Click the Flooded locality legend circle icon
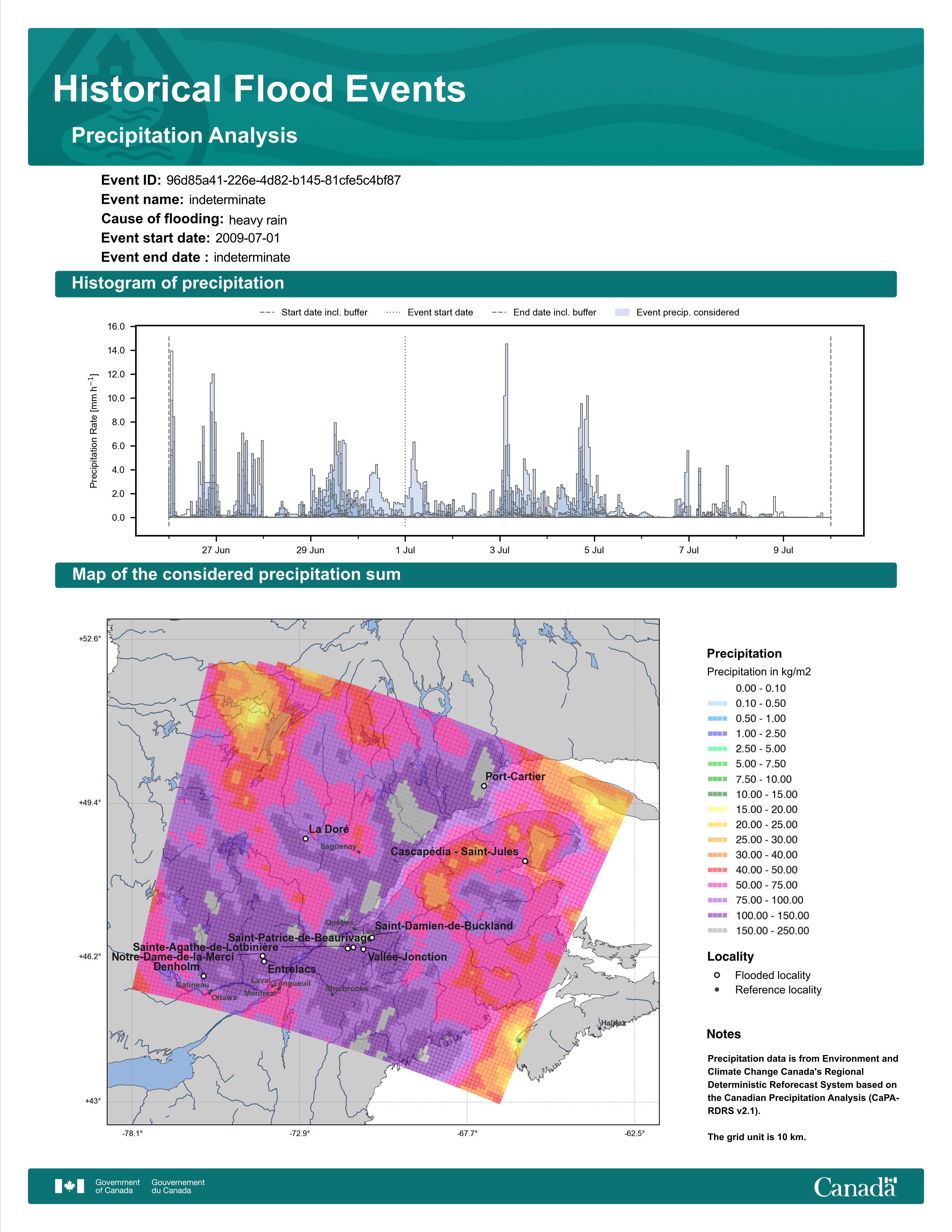 coord(717,975)
